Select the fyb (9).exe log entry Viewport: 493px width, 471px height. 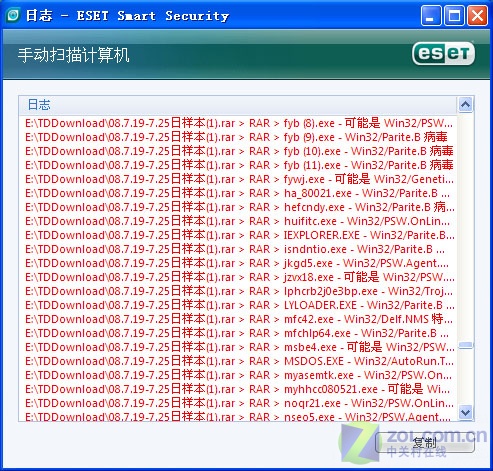[x=239, y=137]
